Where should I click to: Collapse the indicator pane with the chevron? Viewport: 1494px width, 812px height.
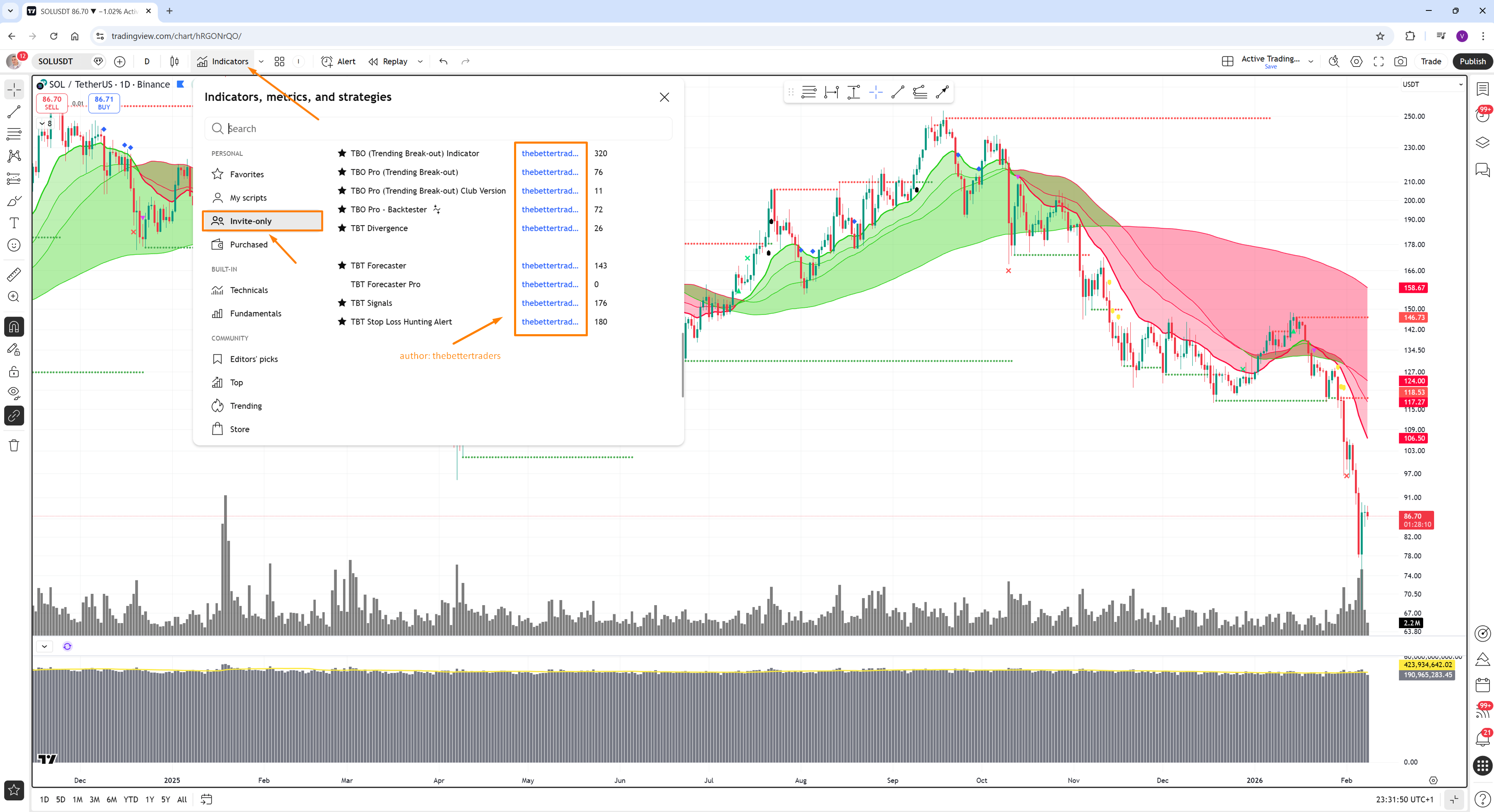coord(44,646)
